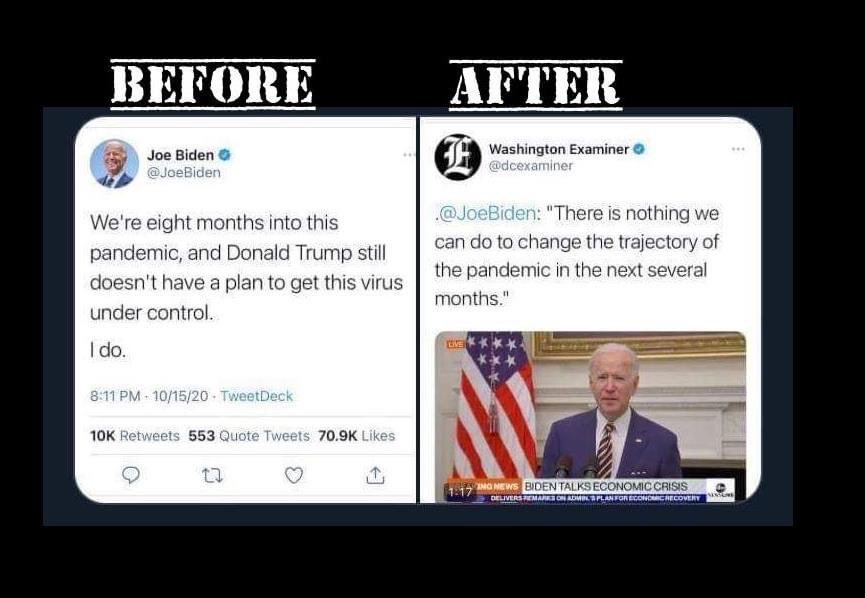Screen dimensions: 865x598
Task: Open Washington Examiner logo avatar
Action: (x=458, y=157)
